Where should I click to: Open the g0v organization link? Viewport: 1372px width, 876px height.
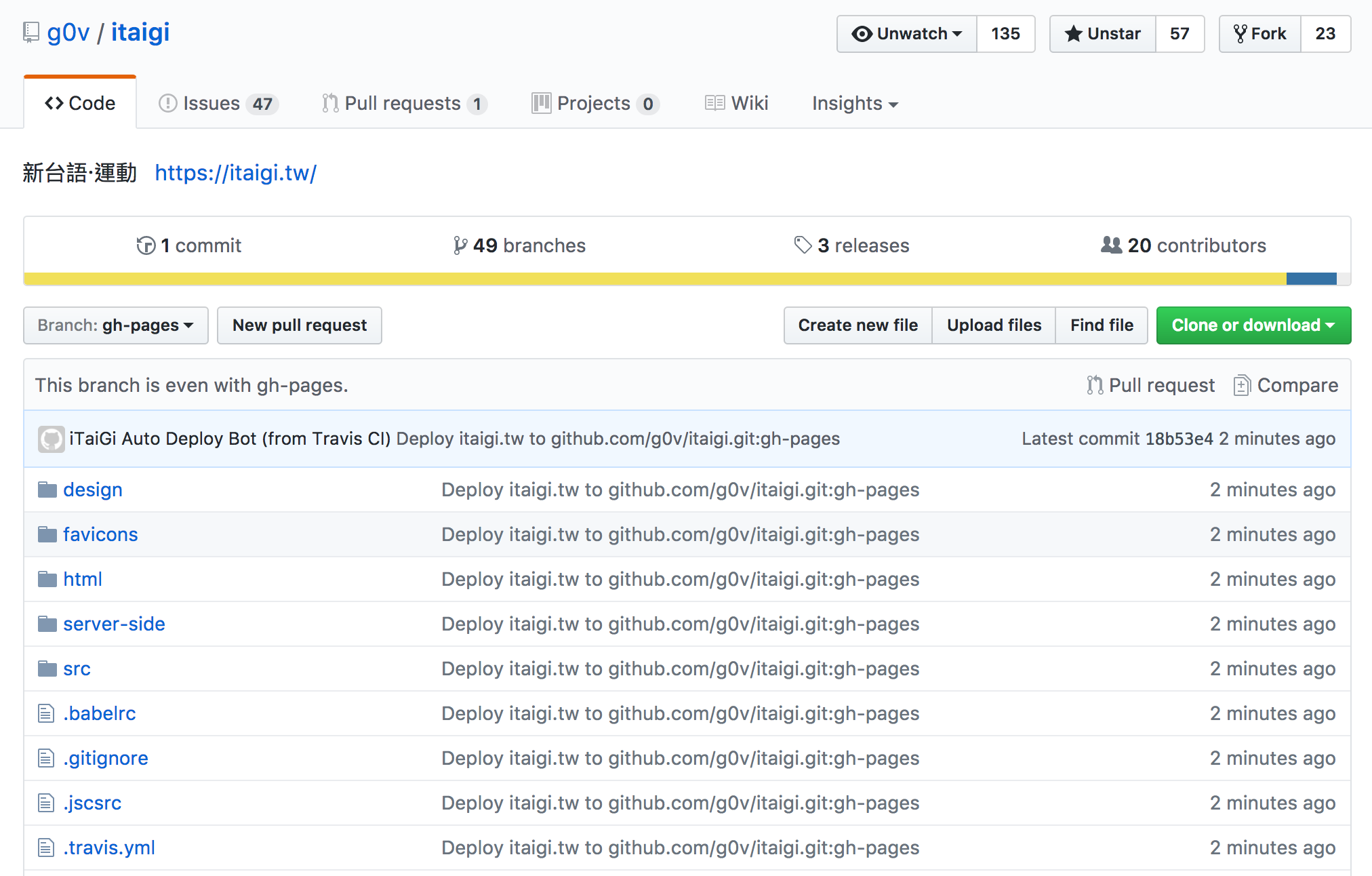point(68,33)
